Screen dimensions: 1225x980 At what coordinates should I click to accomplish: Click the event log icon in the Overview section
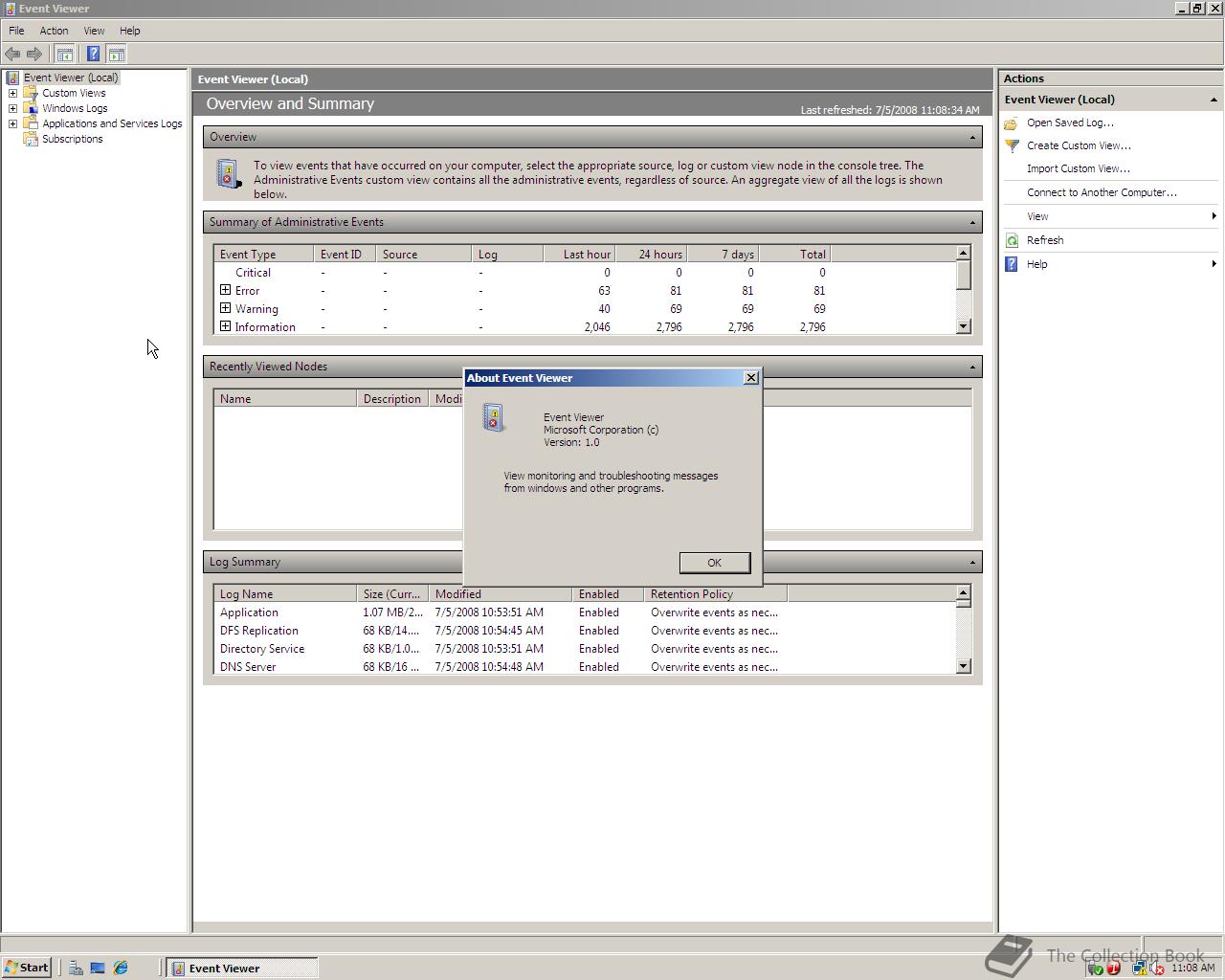[228, 173]
